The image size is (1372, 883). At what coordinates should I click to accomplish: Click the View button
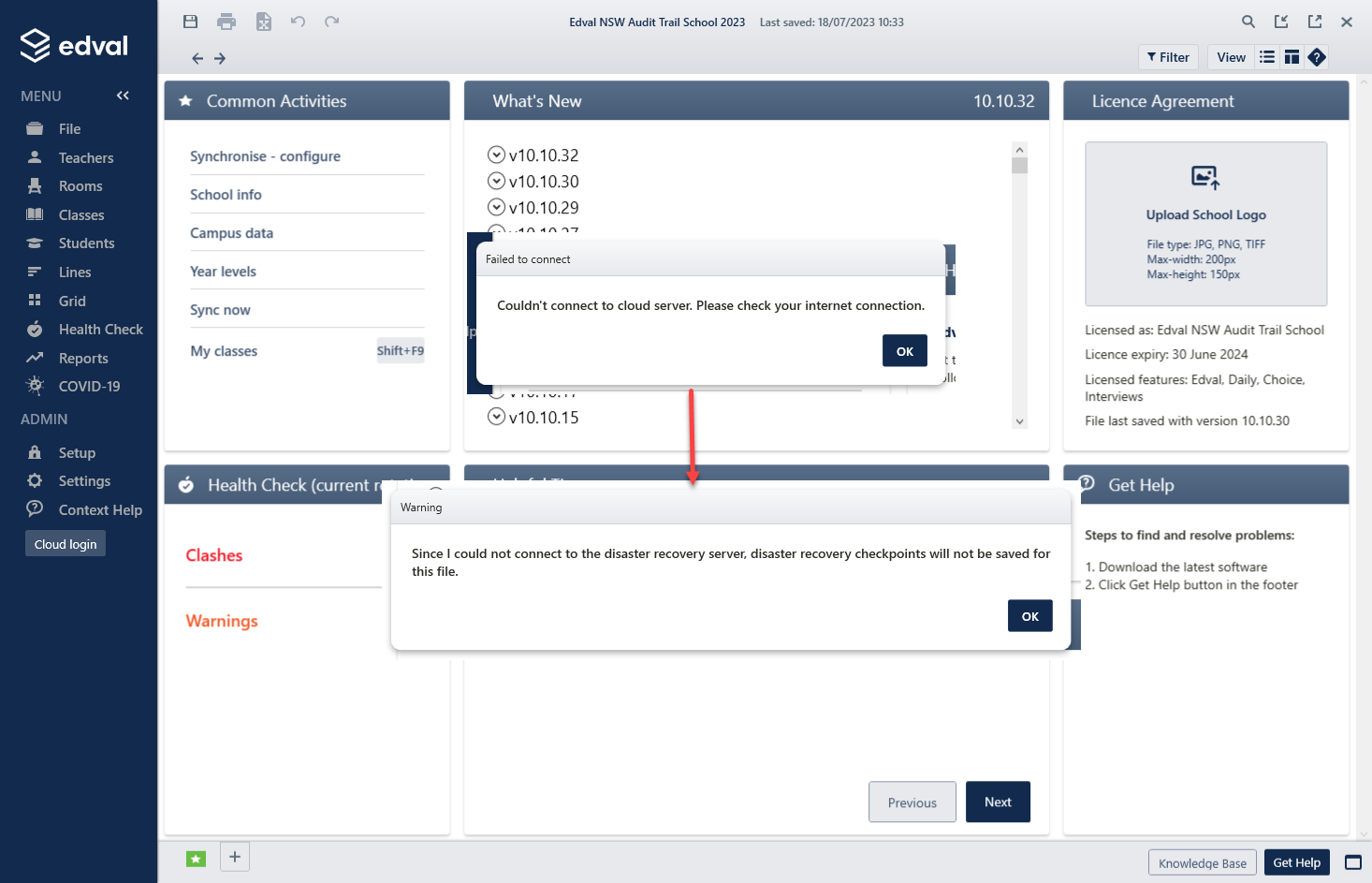click(1231, 57)
